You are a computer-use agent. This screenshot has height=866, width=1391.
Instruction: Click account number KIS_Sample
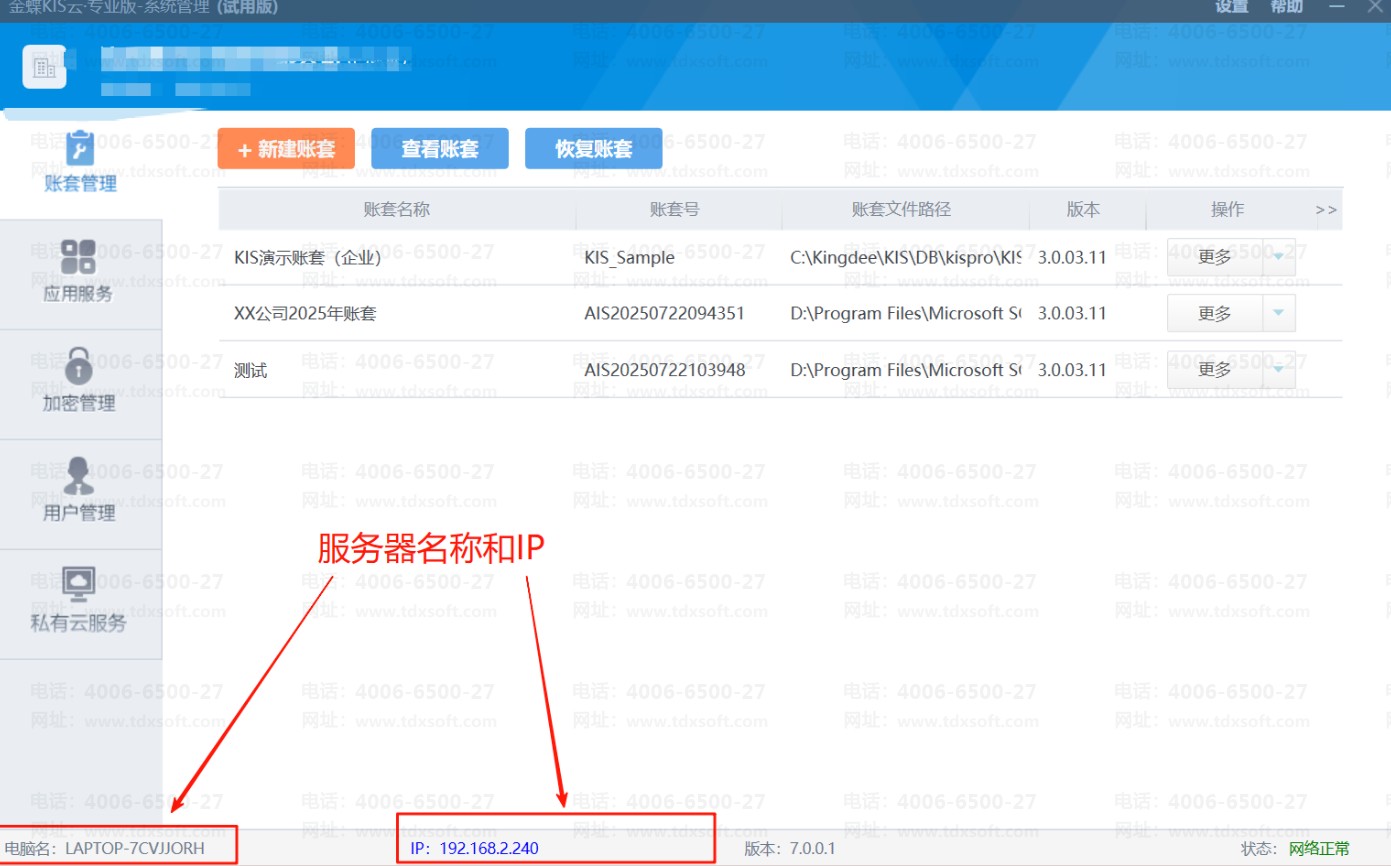coord(629,257)
